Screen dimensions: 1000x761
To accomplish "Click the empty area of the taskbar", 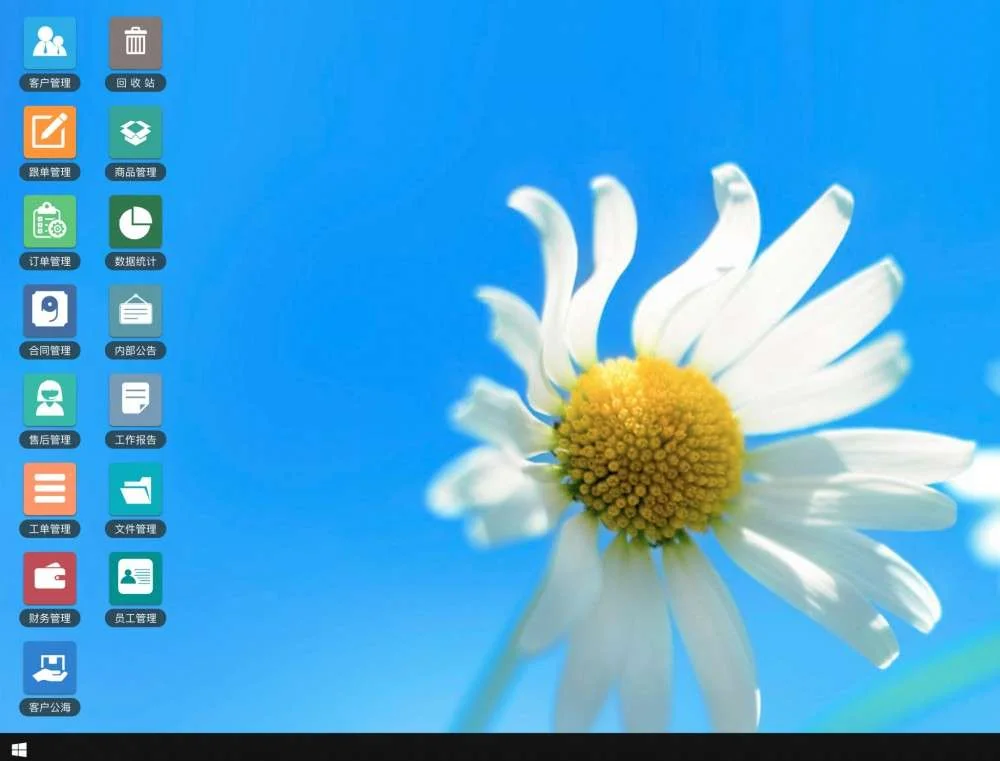I will click(500, 748).
